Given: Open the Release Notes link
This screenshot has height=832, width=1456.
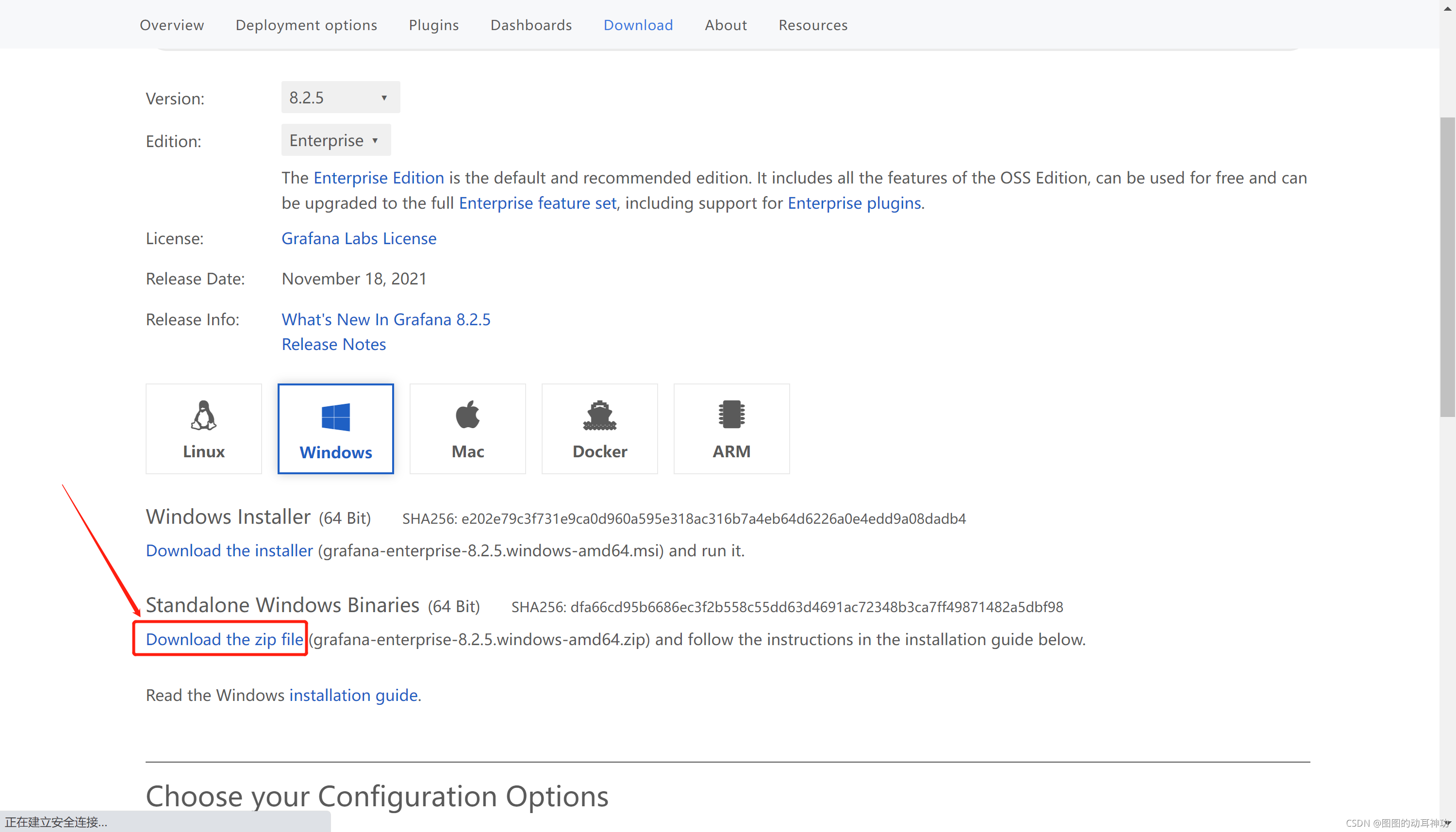Looking at the screenshot, I should (333, 344).
